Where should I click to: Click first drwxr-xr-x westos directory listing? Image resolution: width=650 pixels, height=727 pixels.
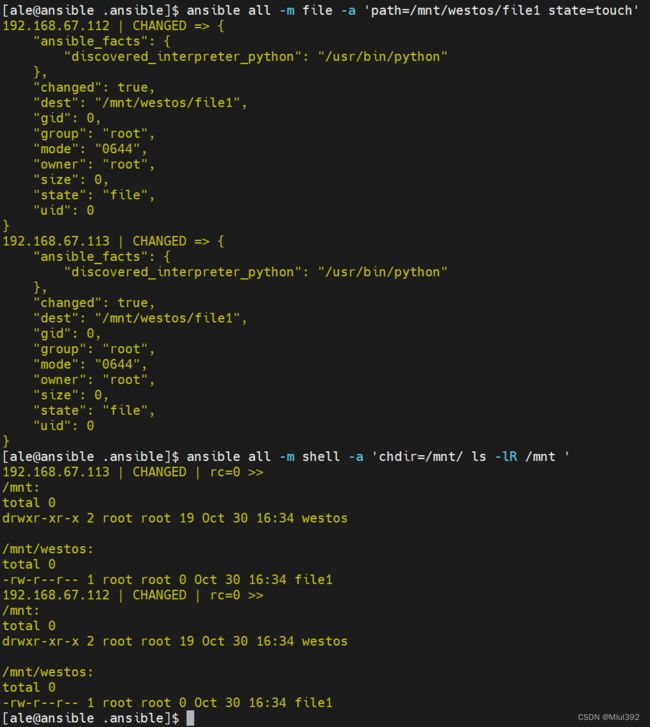[x=175, y=518]
